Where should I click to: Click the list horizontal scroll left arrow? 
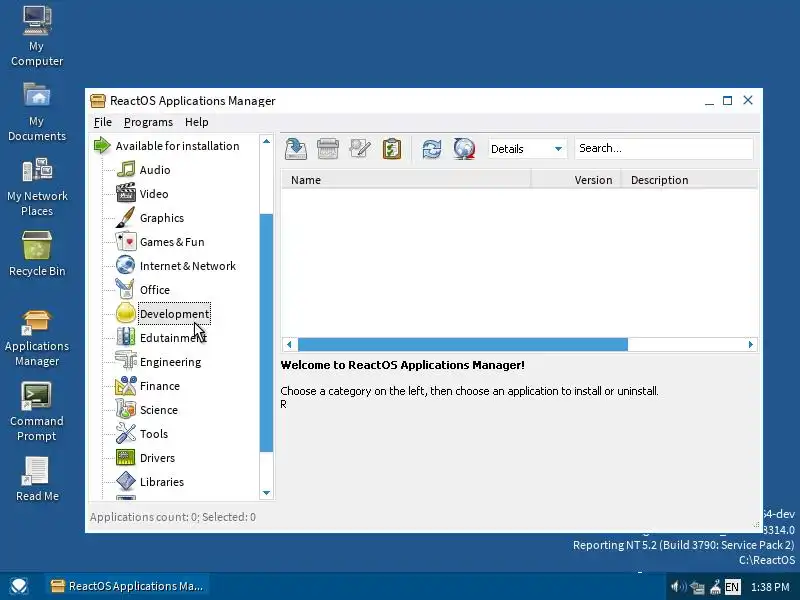point(289,344)
